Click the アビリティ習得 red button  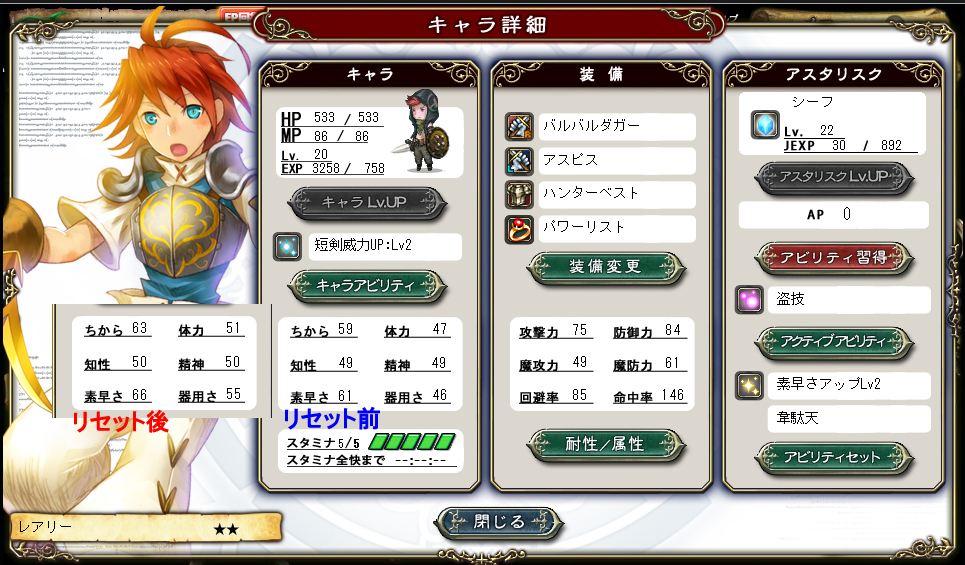[x=834, y=258]
